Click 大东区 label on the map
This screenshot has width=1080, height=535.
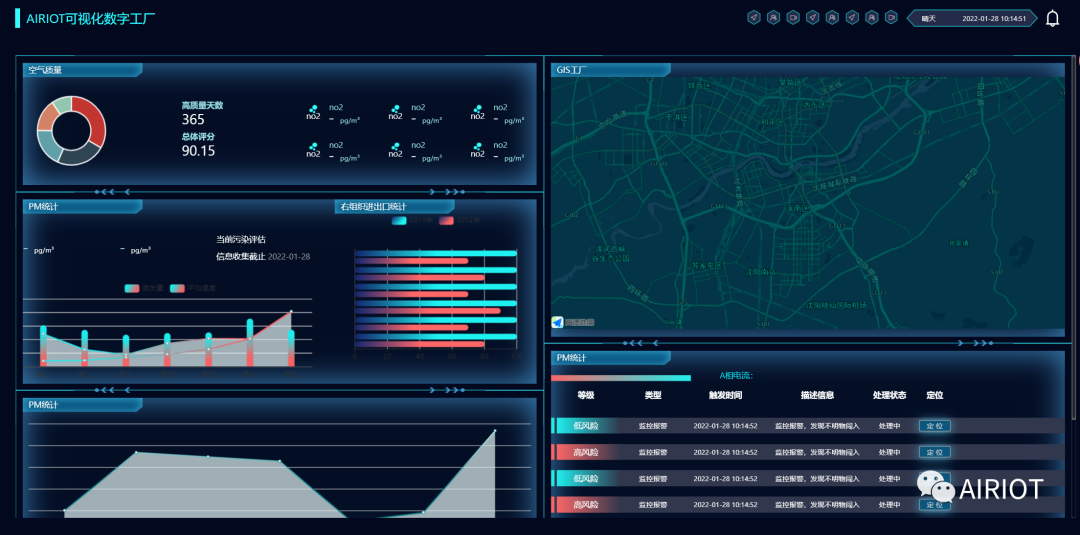(814, 104)
